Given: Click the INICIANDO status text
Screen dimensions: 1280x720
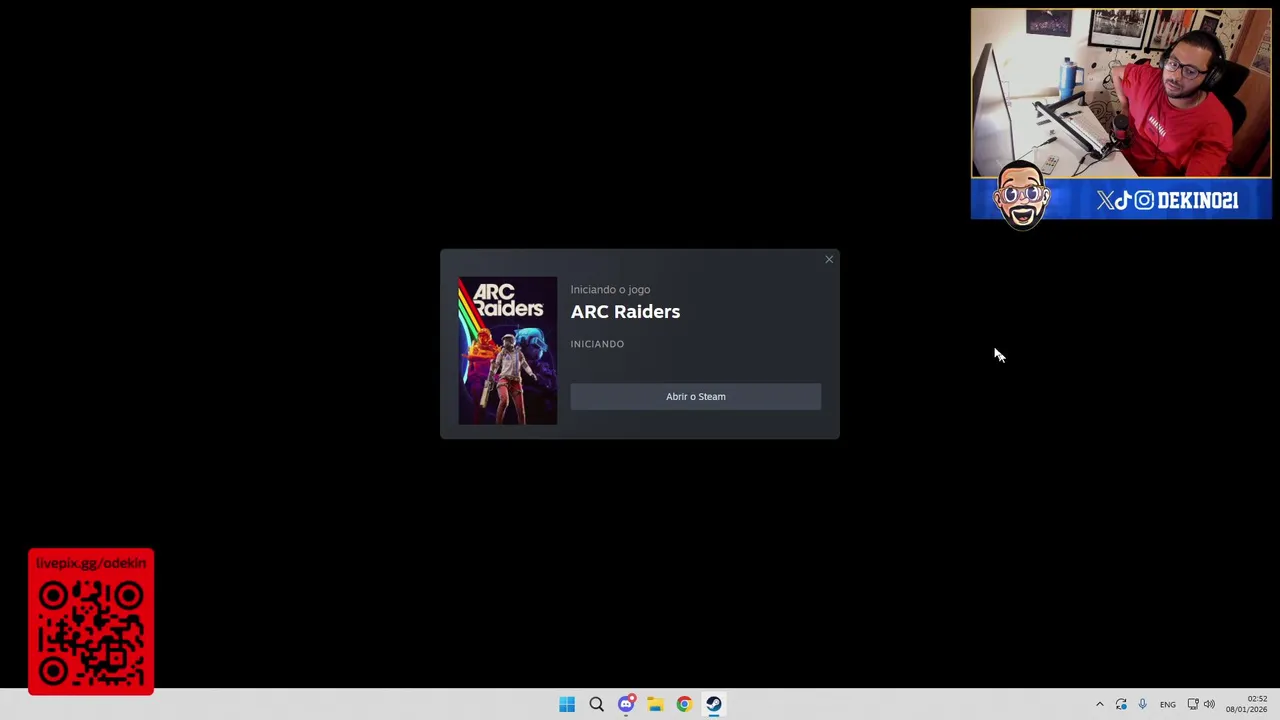Looking at the screenshot, I should [x=597, y=344].
